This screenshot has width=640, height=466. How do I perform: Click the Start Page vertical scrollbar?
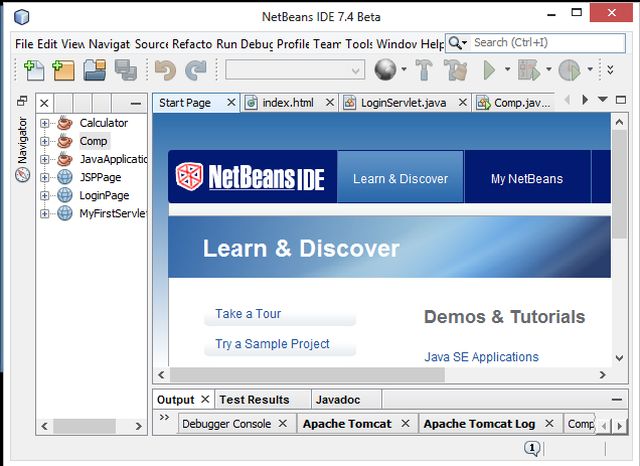click(x=619, y=184)
